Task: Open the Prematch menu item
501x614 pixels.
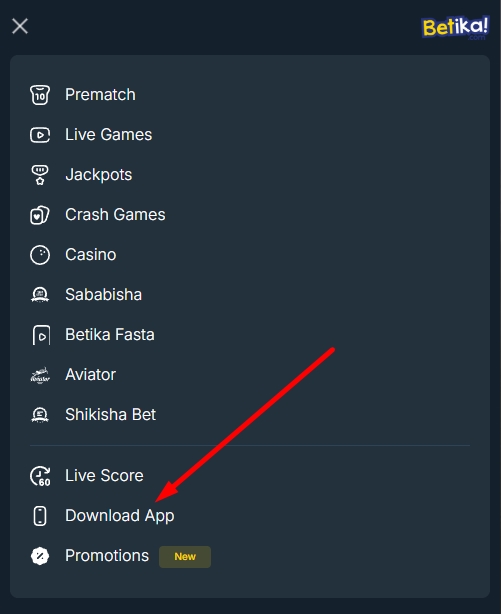Action: click(100, 95)
